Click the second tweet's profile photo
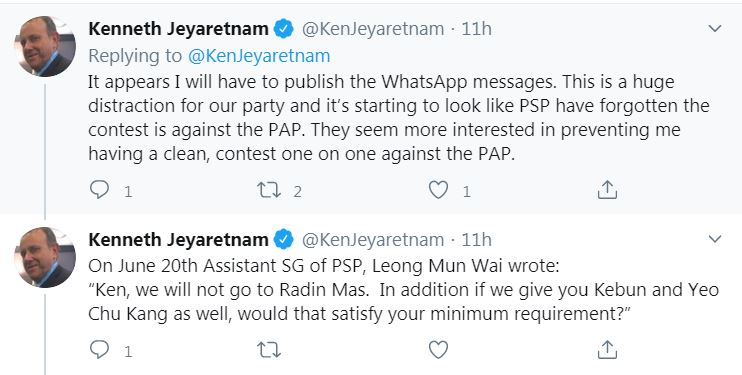This screenshot has width=742, height=375. [x=45, y=257]
